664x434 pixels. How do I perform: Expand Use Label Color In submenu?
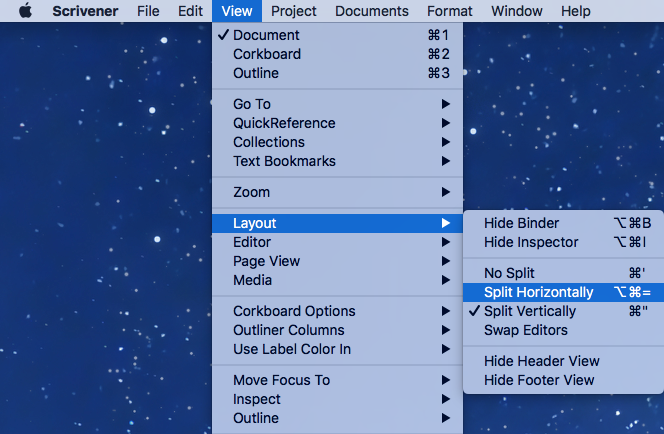coord(338,349)
